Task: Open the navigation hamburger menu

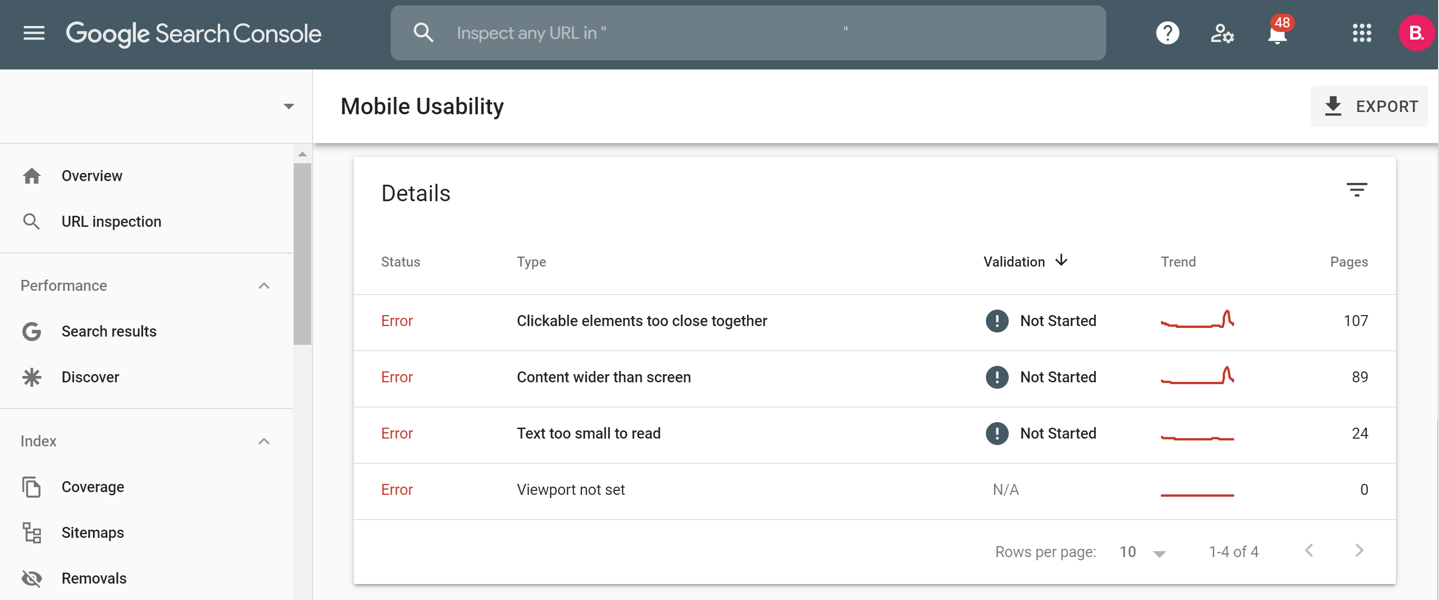Action: click(33, 31)
